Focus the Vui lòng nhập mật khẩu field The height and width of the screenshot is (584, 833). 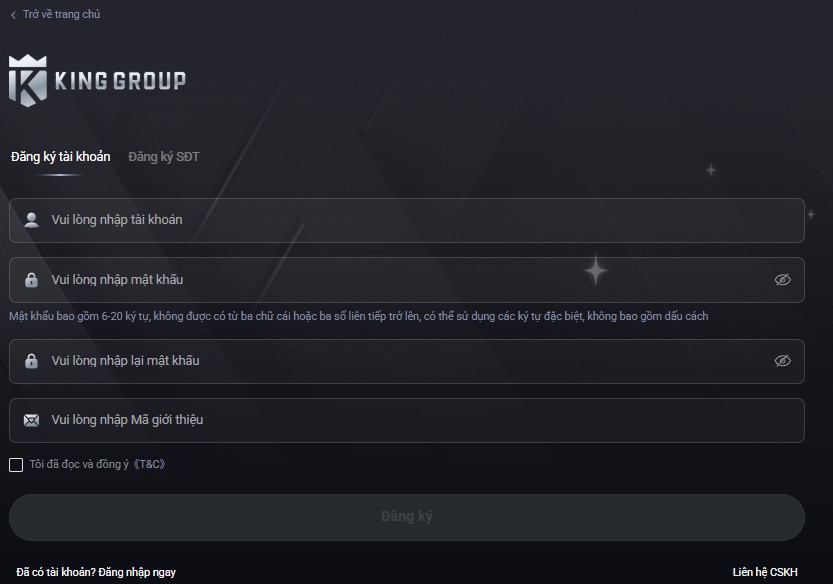(407, 280)
